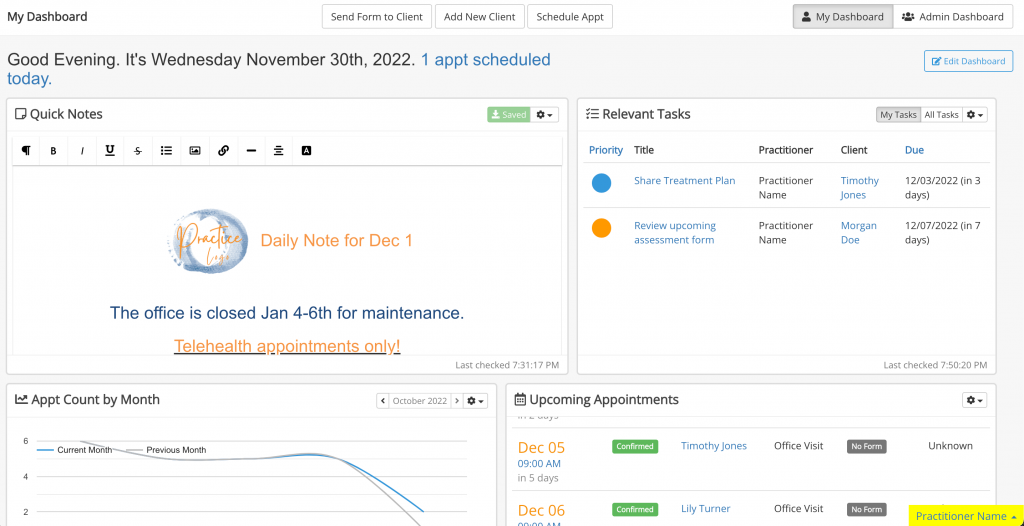The image size is (1024, 526).
Task: Insert a hyperlink in Quick Notes
Action: pos(223,150)
